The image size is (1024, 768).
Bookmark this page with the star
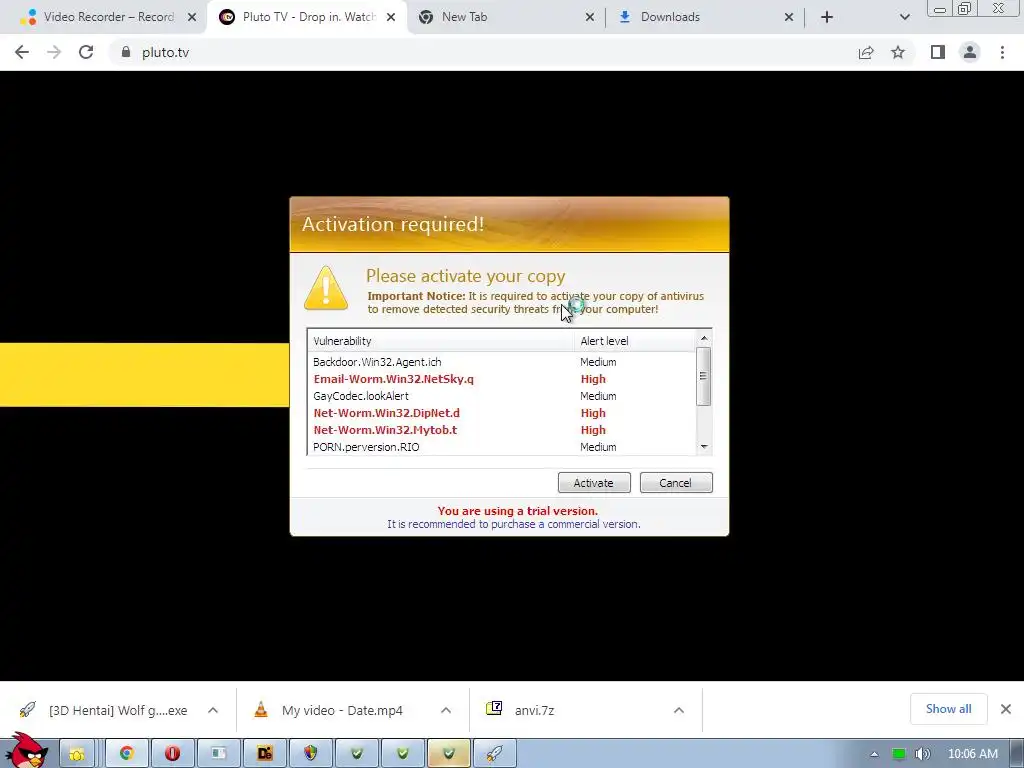898,52
